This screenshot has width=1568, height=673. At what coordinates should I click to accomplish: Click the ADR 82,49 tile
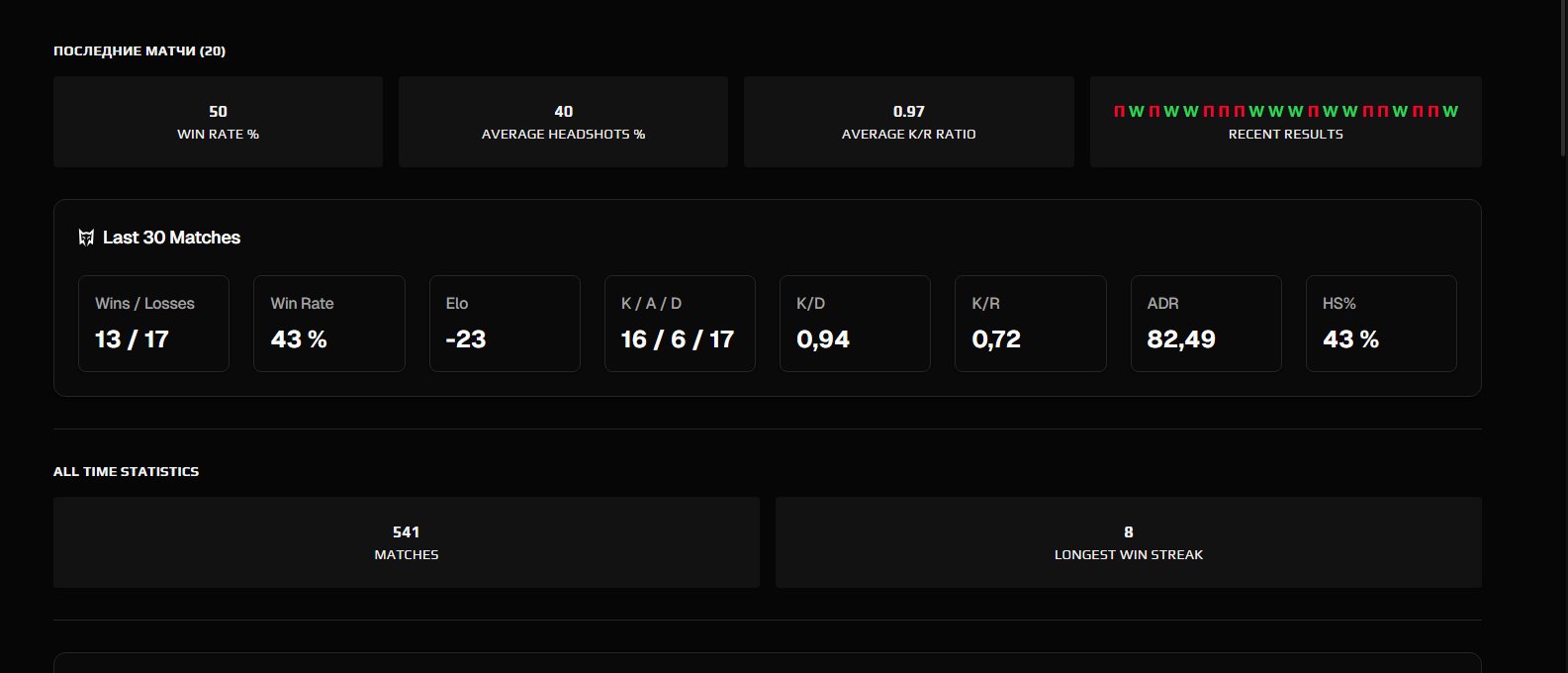tap(1206, 324)
